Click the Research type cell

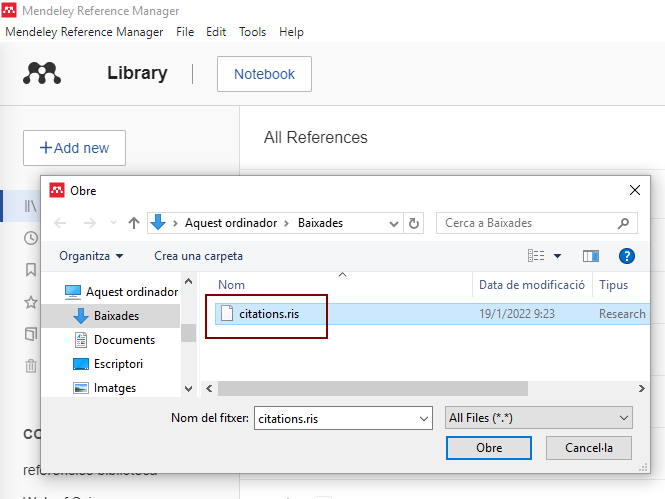(x=623, y=314)
